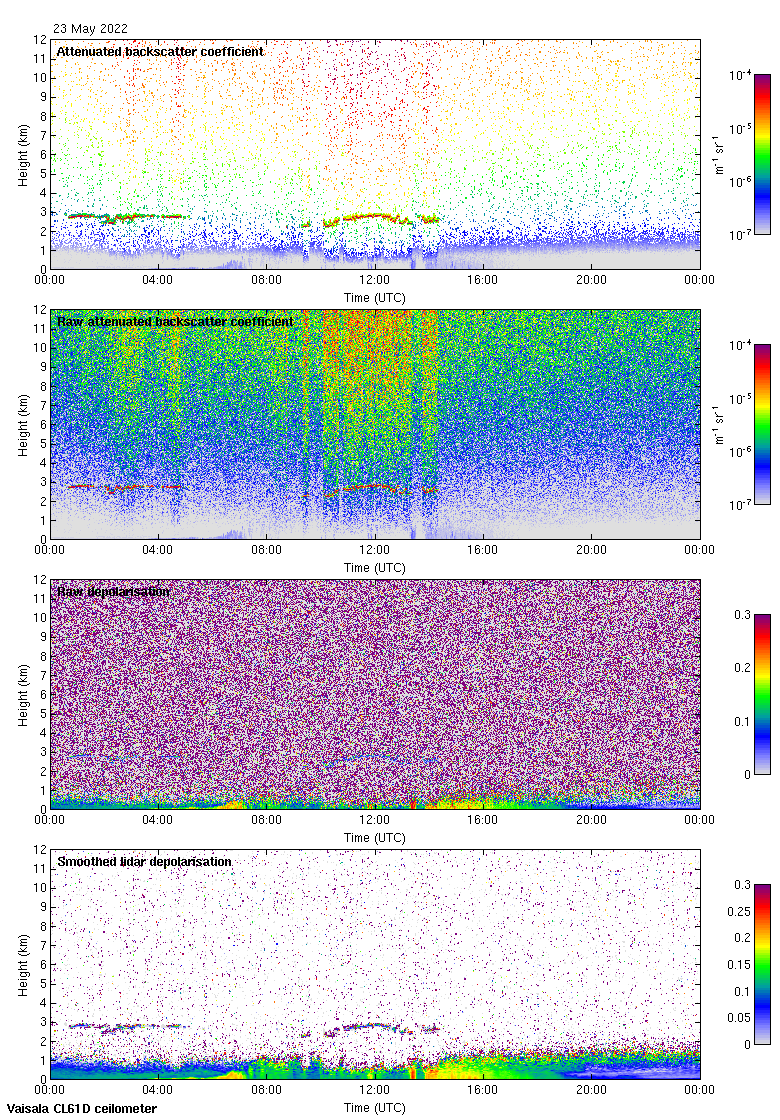Viewport: 780px width, 1120px height.
Task: Click the 0.05 label on the Smoothed depolarisation colorbar
Action: point(739,1018)
